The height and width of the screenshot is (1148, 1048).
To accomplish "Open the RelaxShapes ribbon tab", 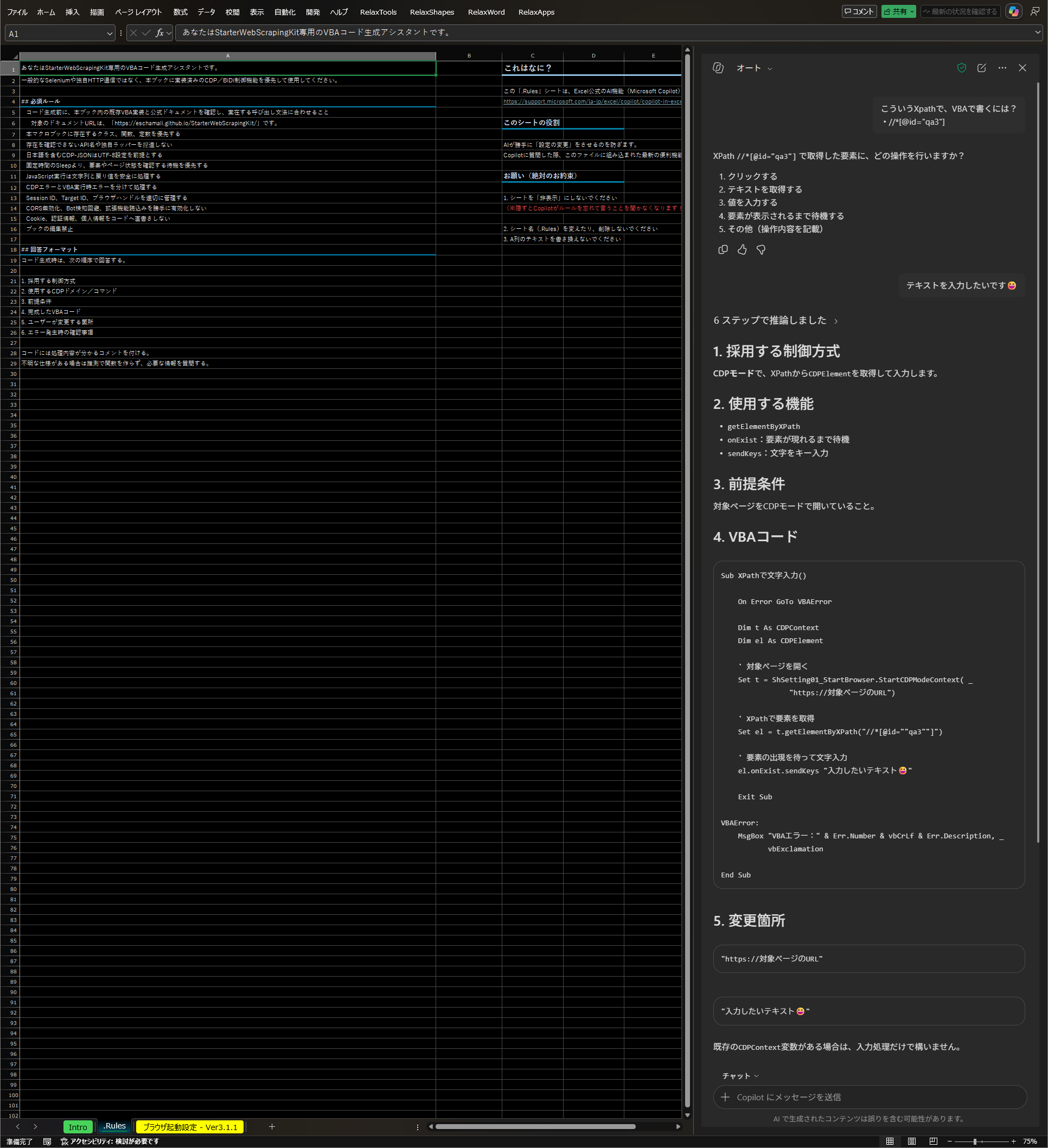I will pyautogui.click(x=432, y=12).
